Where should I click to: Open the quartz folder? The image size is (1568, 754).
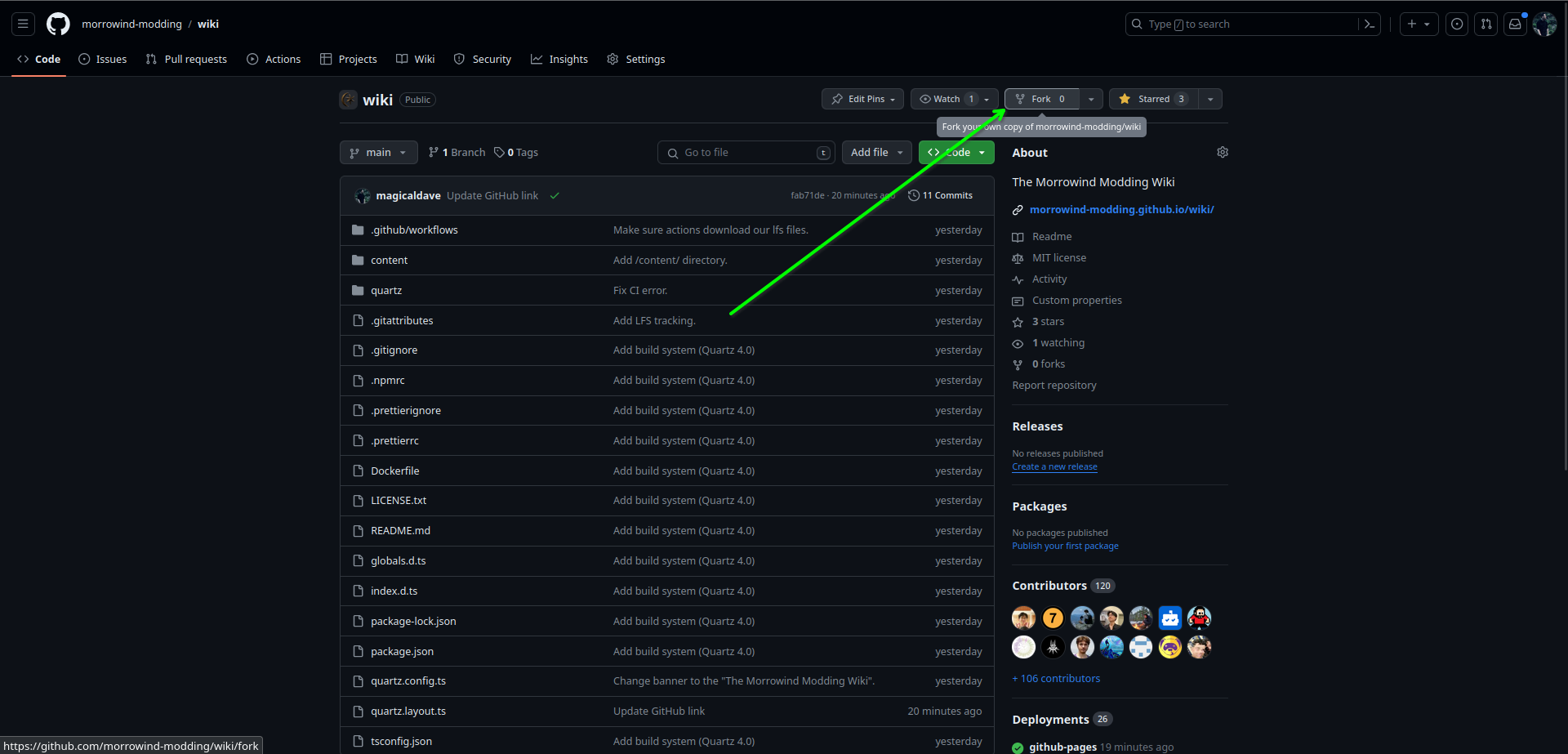pos(386,291)
